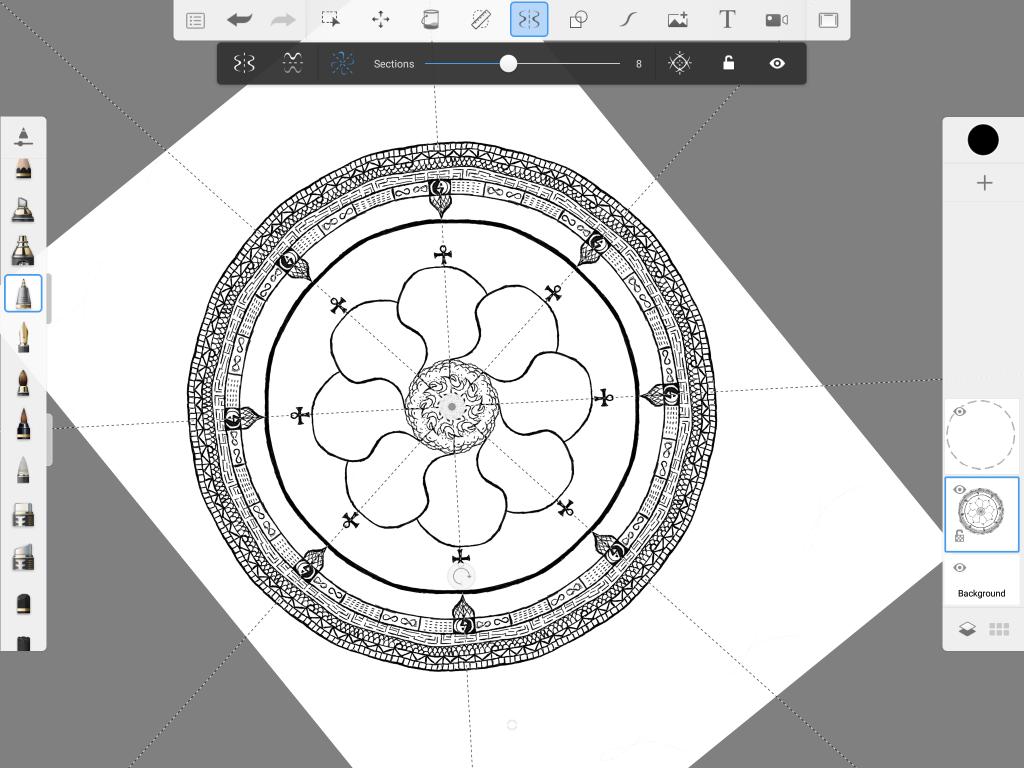Enable Y-axis vertical symmetry

[x=244, y=63]
